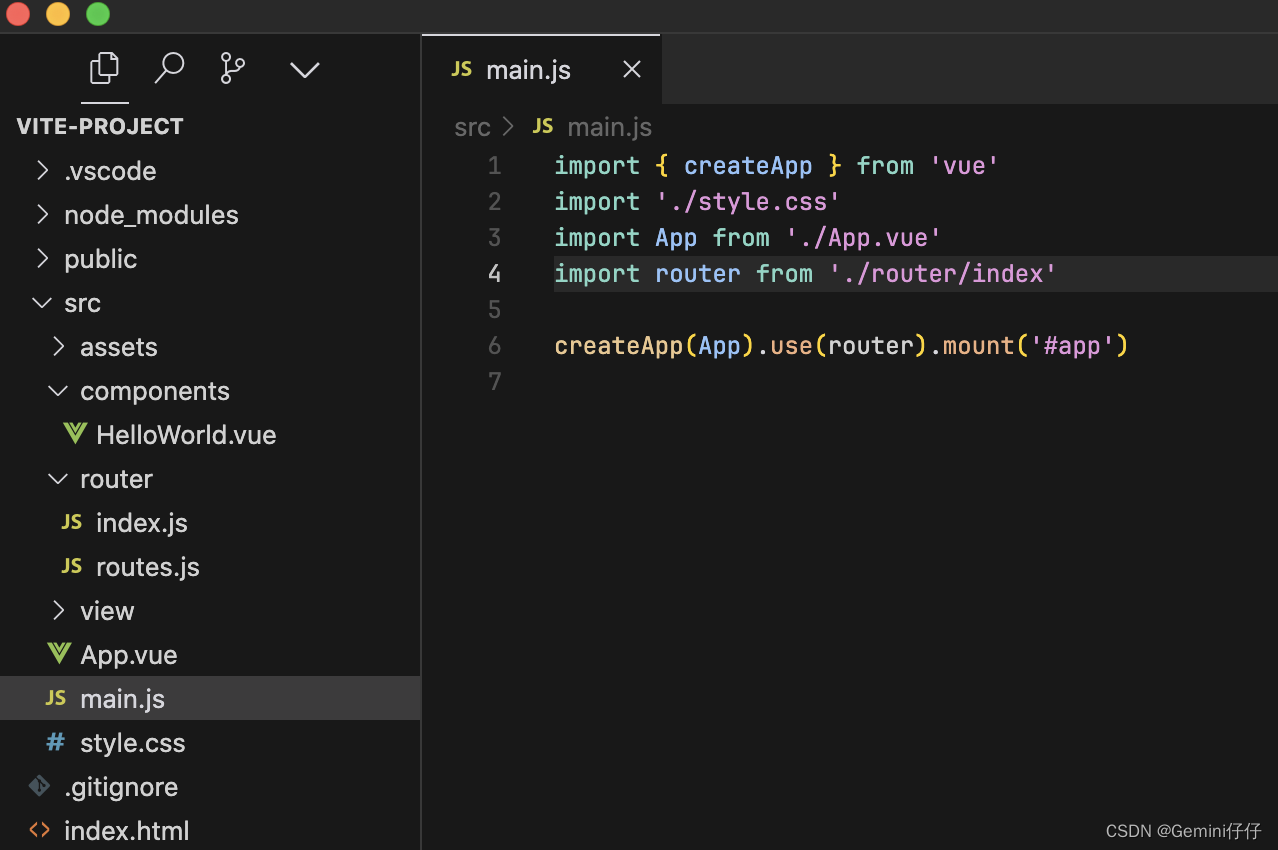
Task: Click the HTML icon beside index.html
Action: point(40,830)
